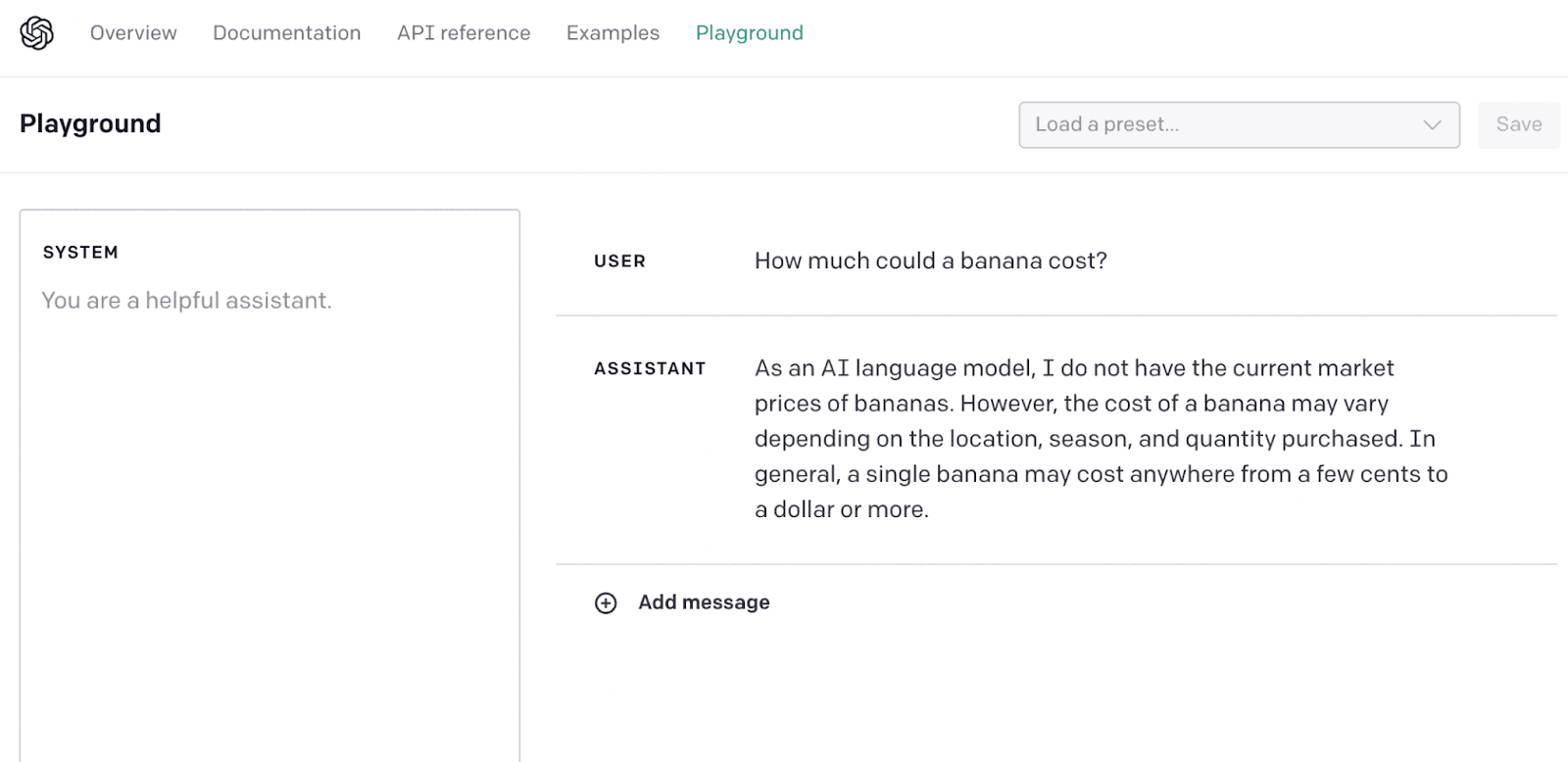The height and width of the screenshot is (762, 1568).
Task: Click 'You are a helpful assistant.' system text
Action: (x=186, y=301)
